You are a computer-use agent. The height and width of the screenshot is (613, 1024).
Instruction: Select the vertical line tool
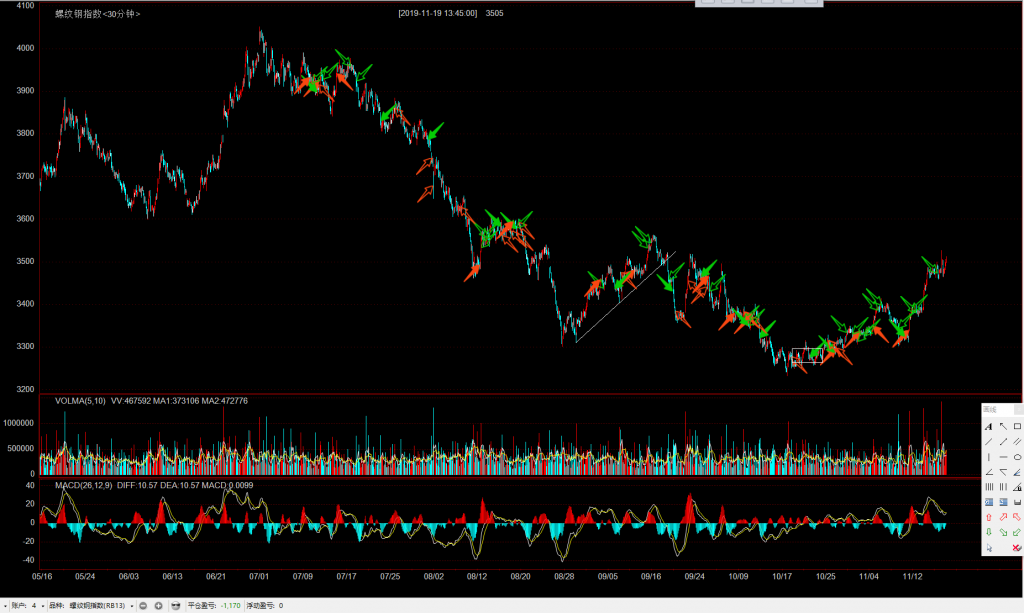click(x=989, y=457)
